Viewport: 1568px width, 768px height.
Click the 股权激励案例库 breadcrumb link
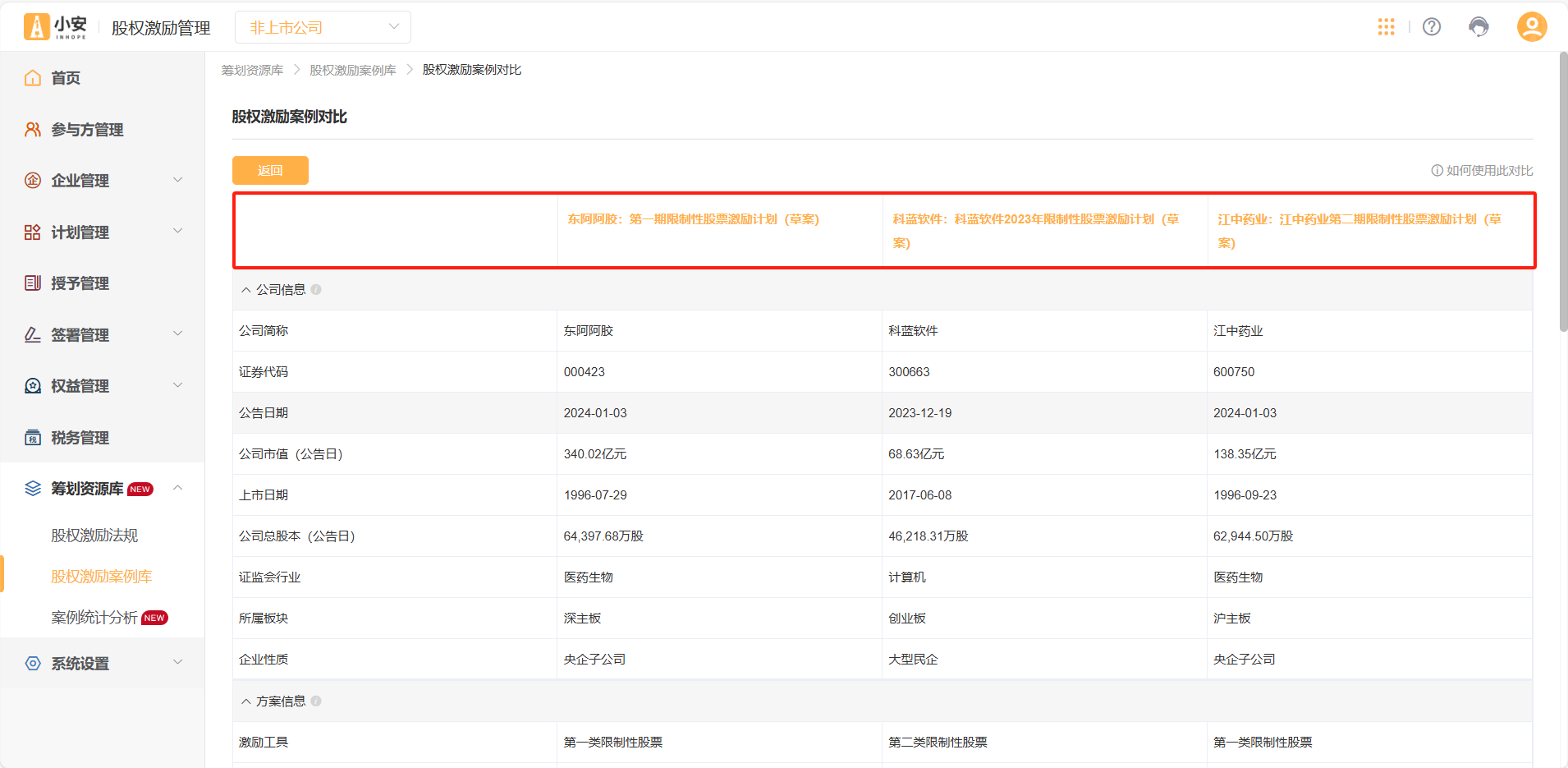(x=353, y=71)
